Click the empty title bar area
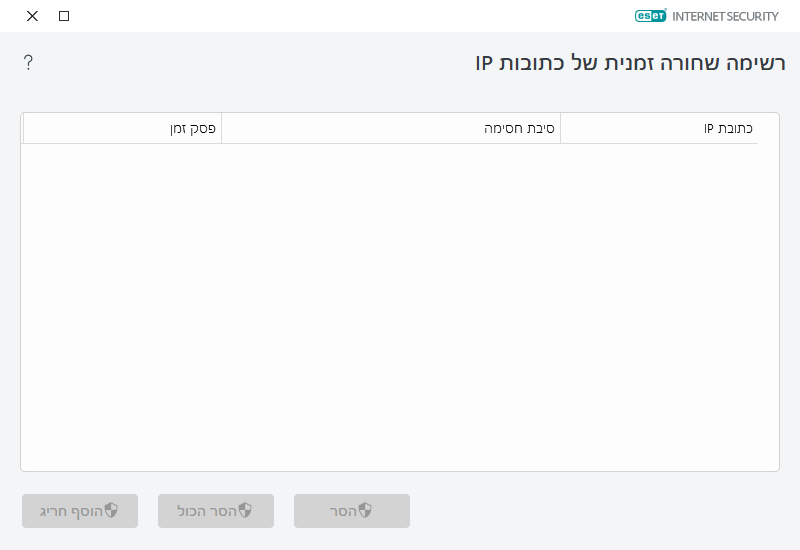800x550 pixels. [x=350, y=16]
